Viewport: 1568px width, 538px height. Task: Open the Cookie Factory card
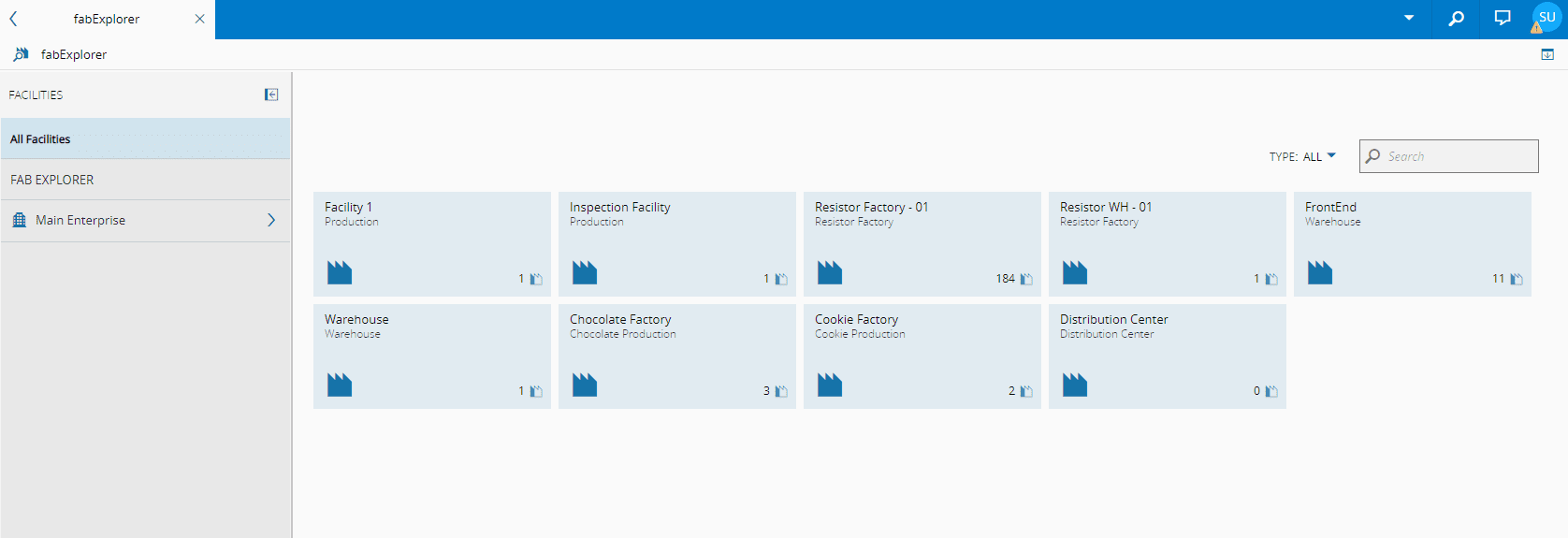click(922, 356)
